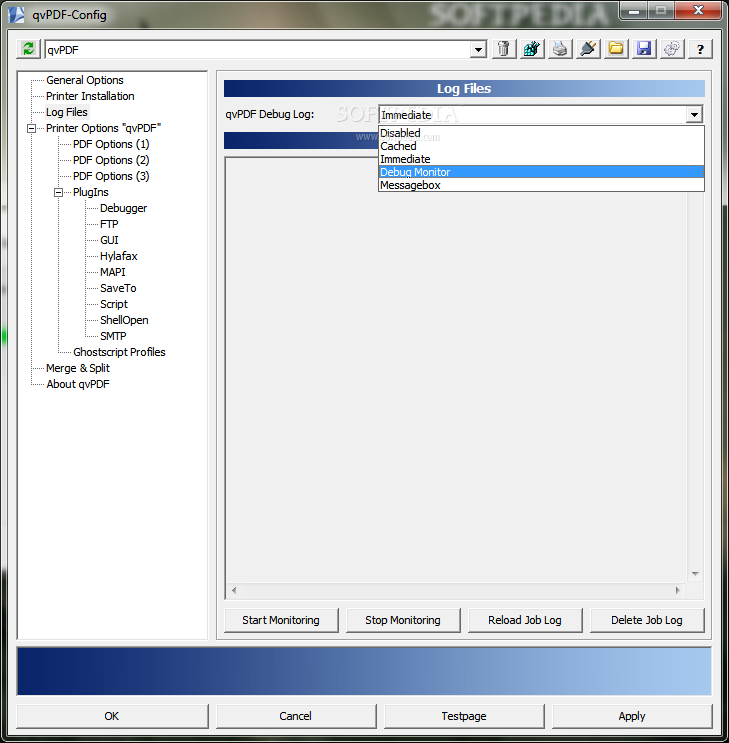
Task: Click Delete Job Log button
Action: click(x=647, y=620)
